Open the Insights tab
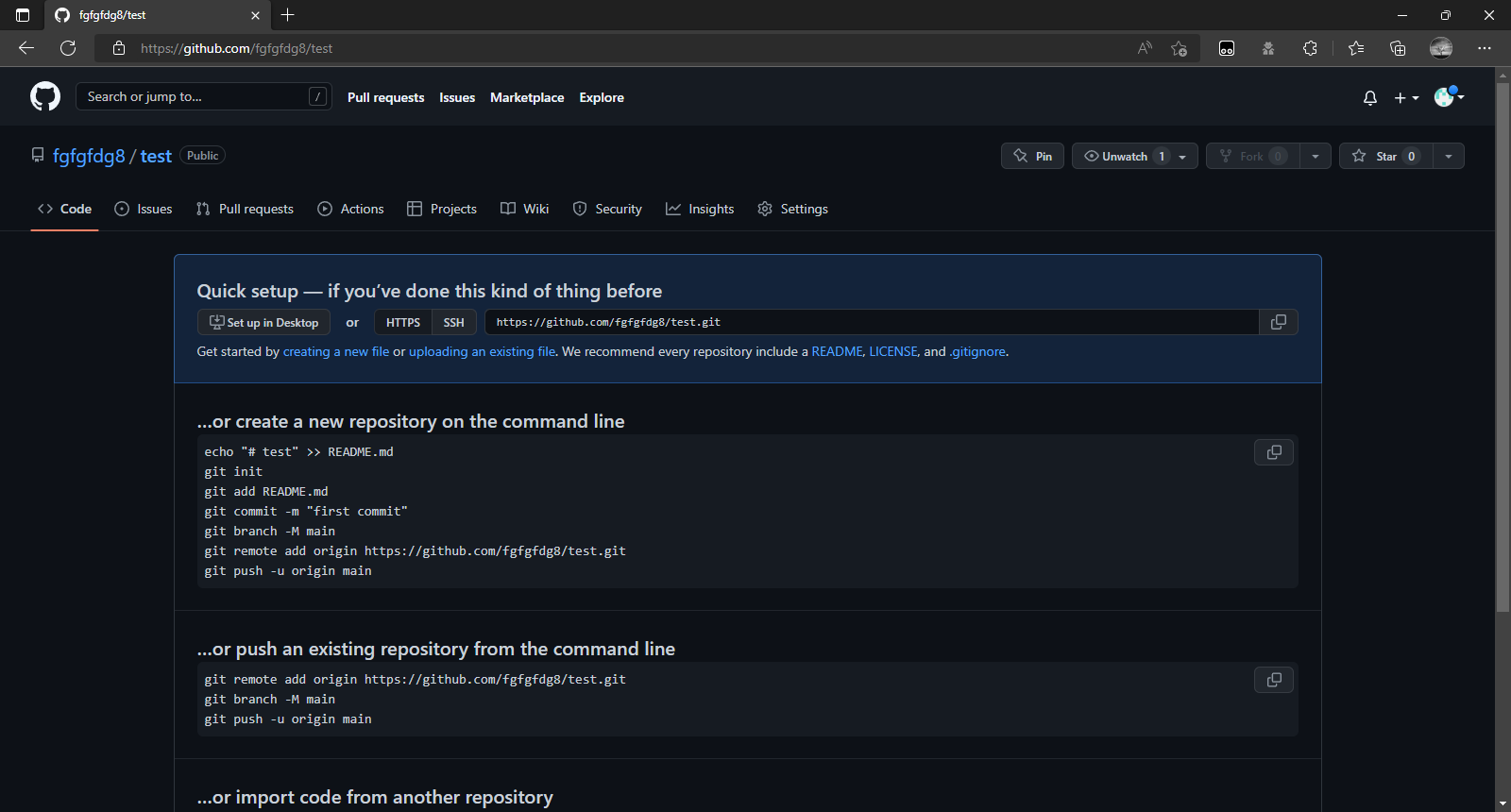 700,209
